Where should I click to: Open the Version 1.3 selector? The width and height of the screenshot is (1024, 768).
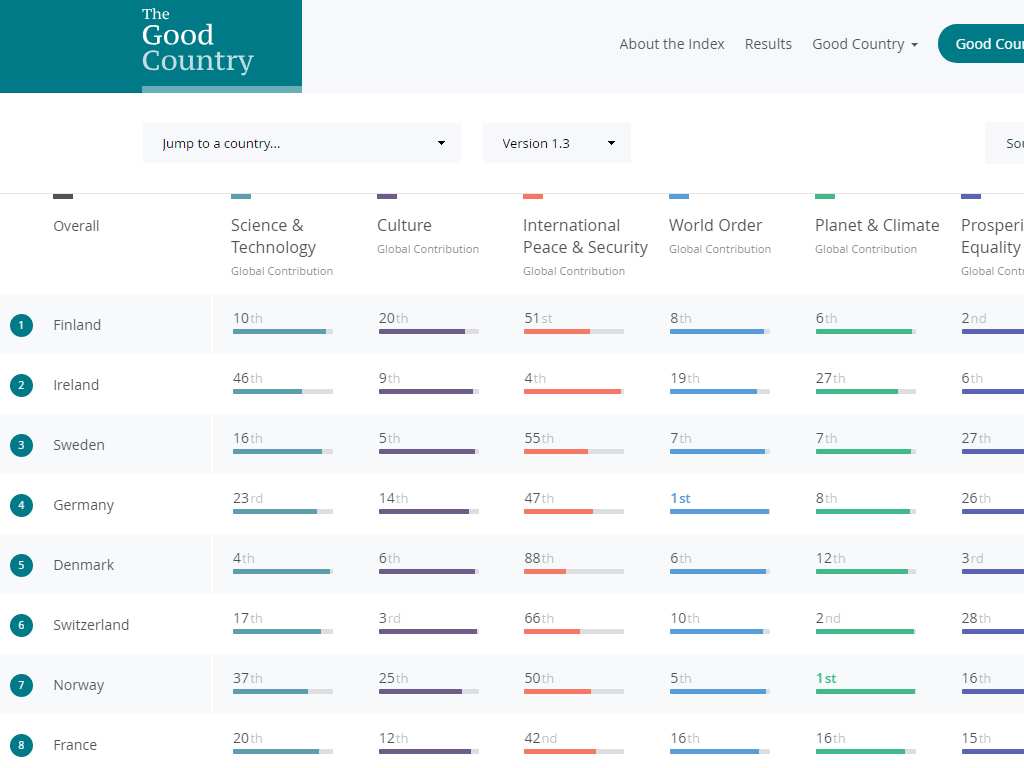click(x=556, y=143)
